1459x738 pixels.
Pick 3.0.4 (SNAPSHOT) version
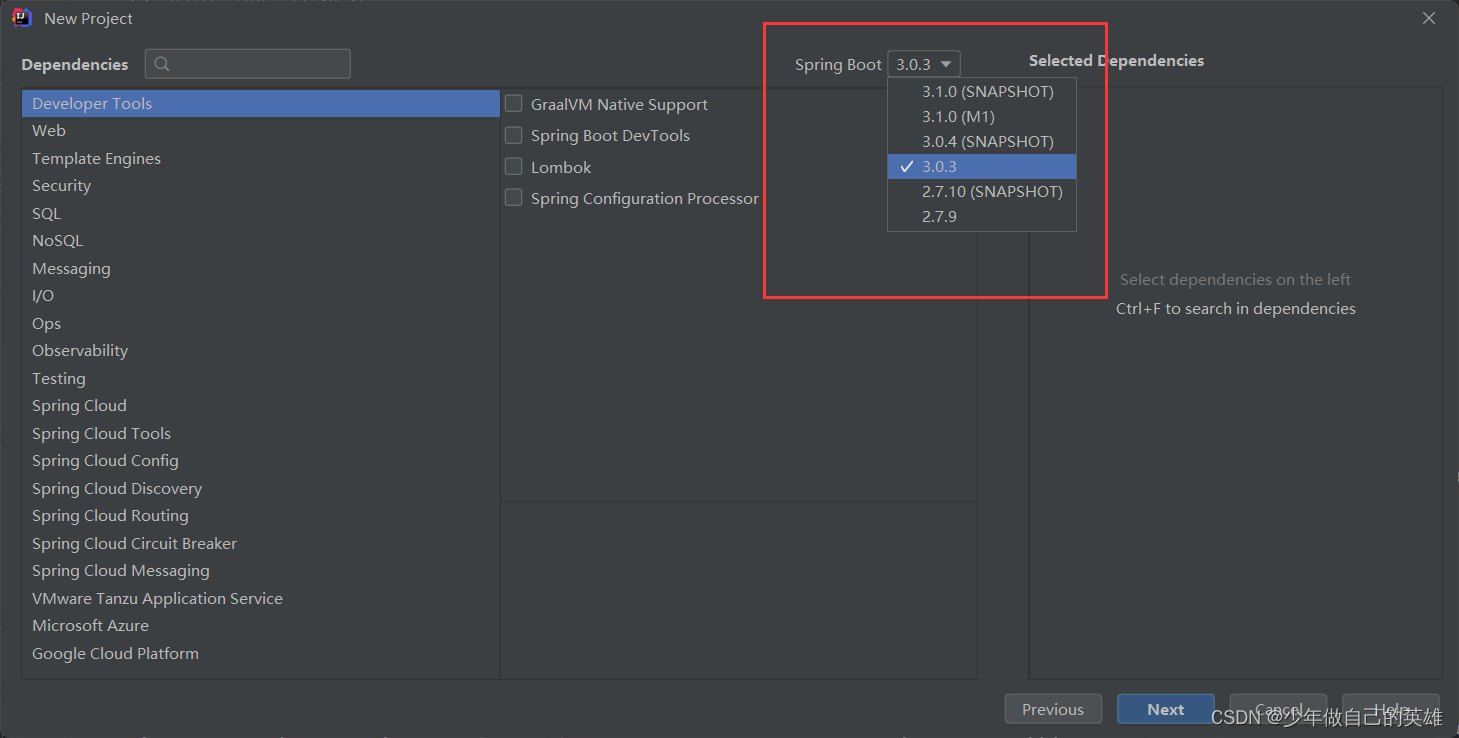(x=982, y=141)
